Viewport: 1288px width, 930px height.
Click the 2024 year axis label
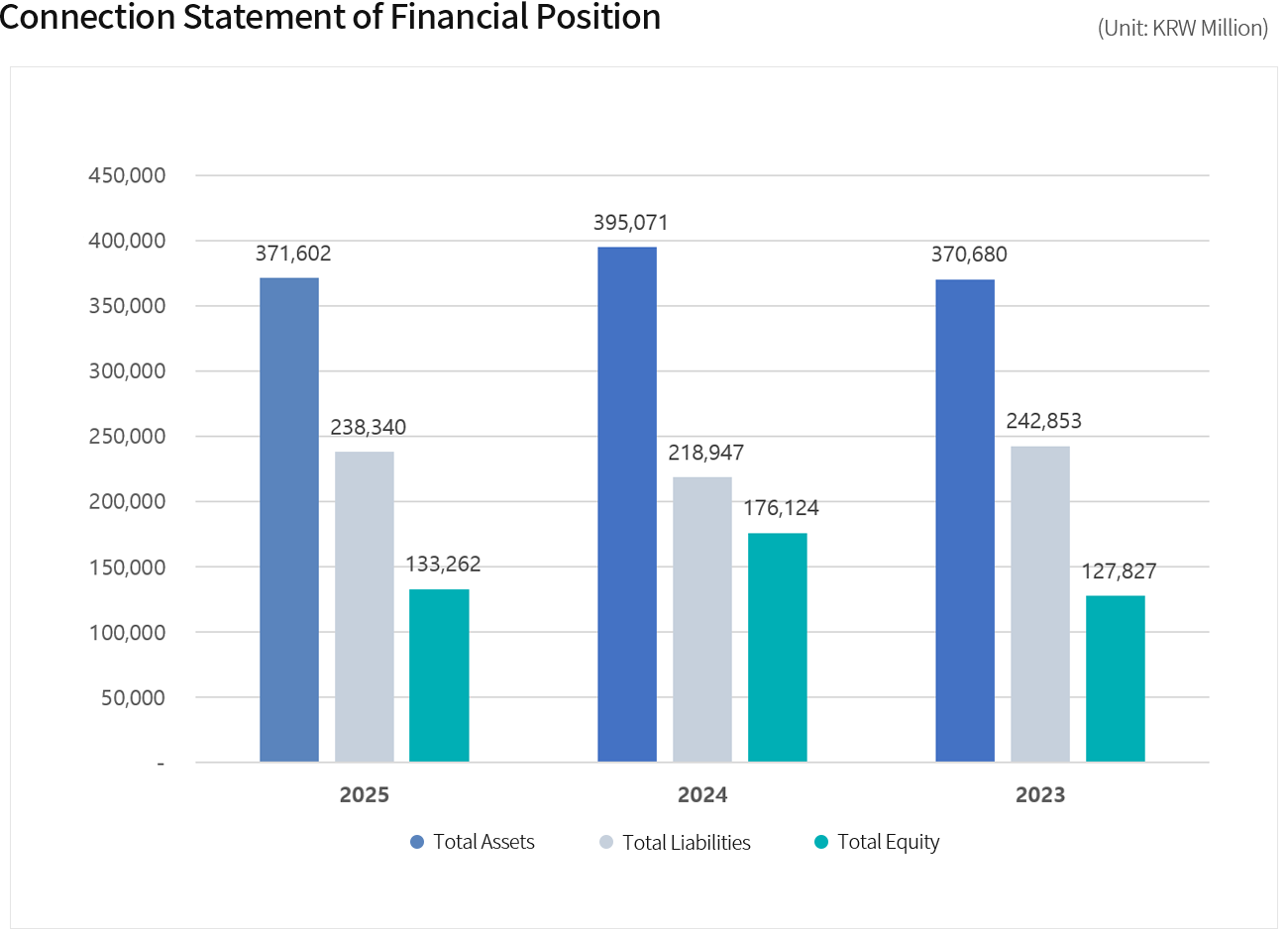702,794
